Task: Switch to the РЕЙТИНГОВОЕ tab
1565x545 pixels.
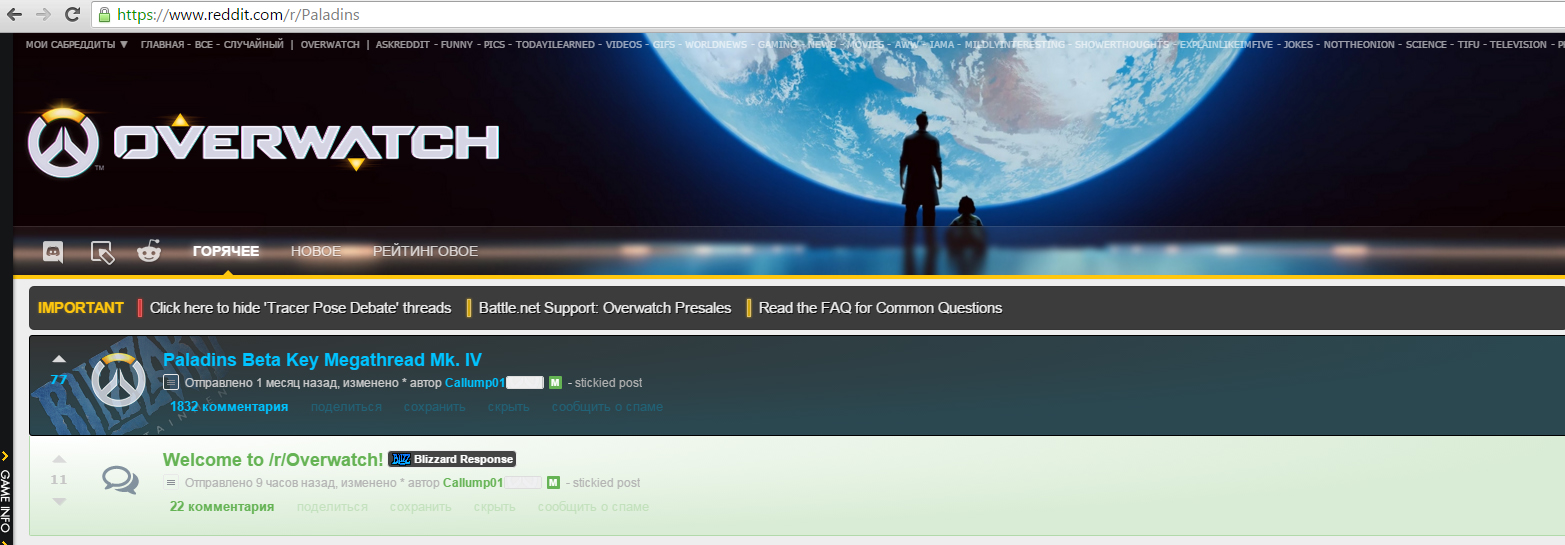Action: (425, 251)
